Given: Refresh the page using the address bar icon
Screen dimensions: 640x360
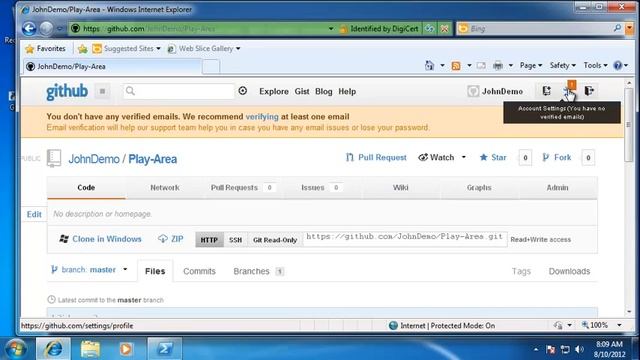Looking at the screenshot, I should click(430, 29).
